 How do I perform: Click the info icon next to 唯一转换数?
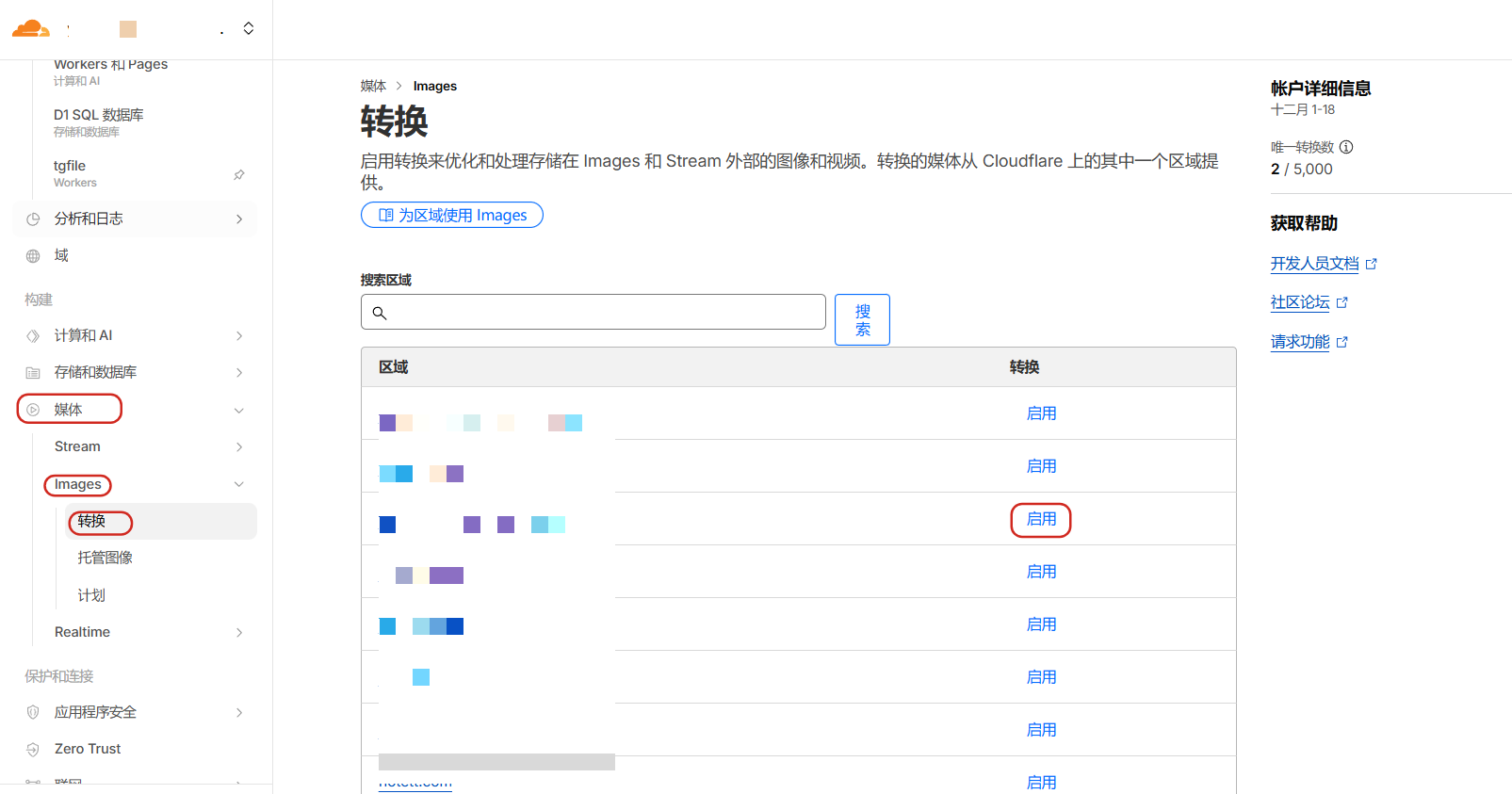pos(1346,147)
